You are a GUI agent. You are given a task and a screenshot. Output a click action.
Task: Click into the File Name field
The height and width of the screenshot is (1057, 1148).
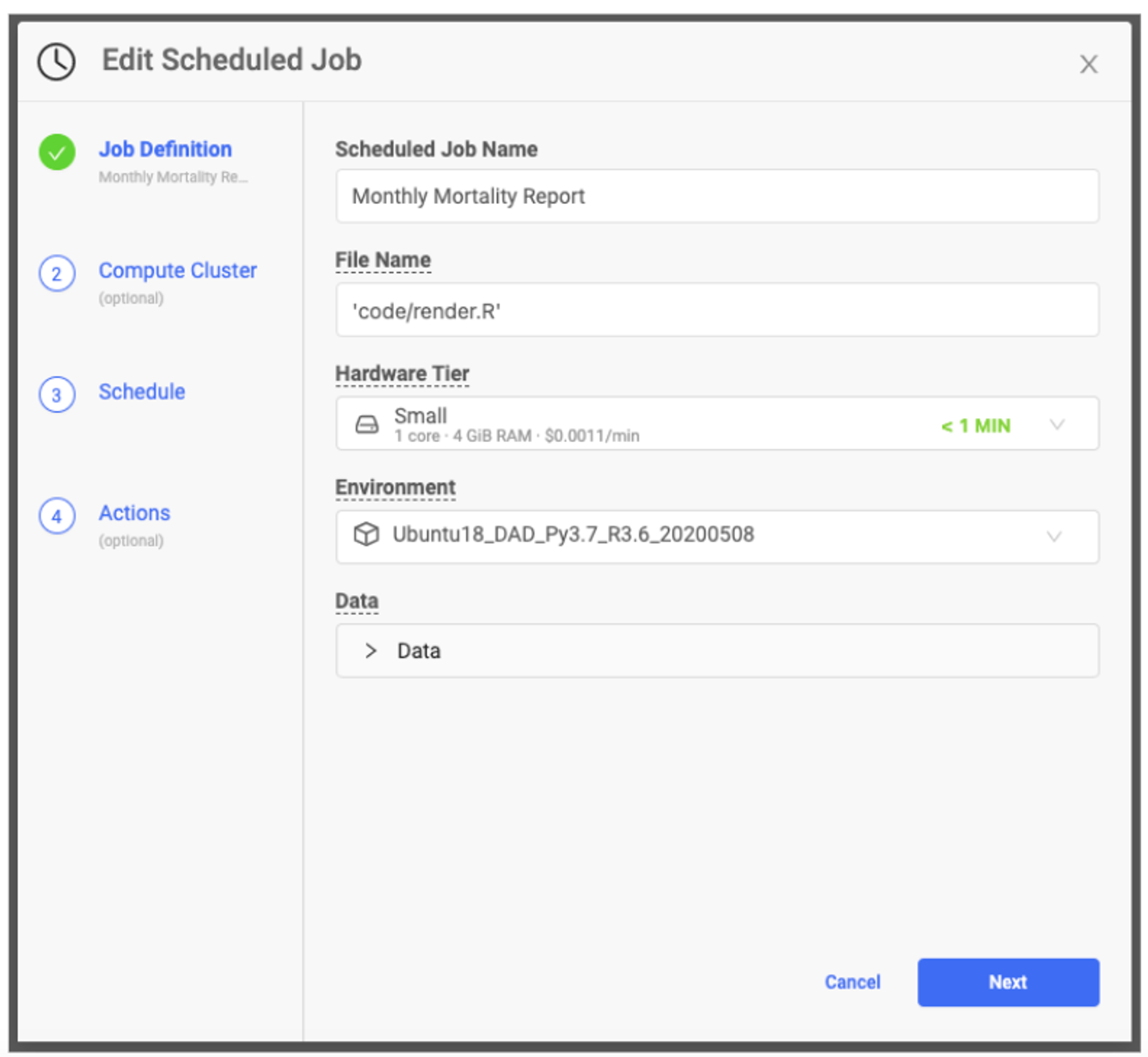716,310
